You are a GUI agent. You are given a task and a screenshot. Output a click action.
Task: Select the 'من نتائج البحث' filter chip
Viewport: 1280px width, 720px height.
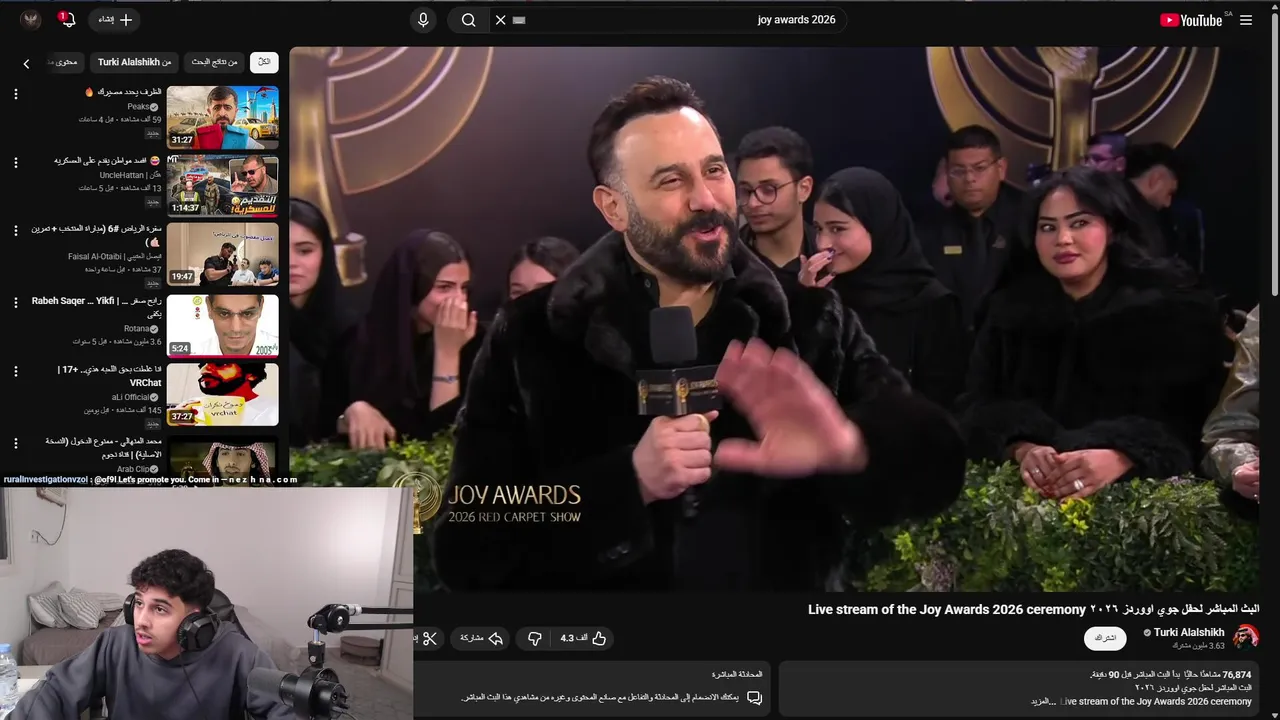coord(215,62)
